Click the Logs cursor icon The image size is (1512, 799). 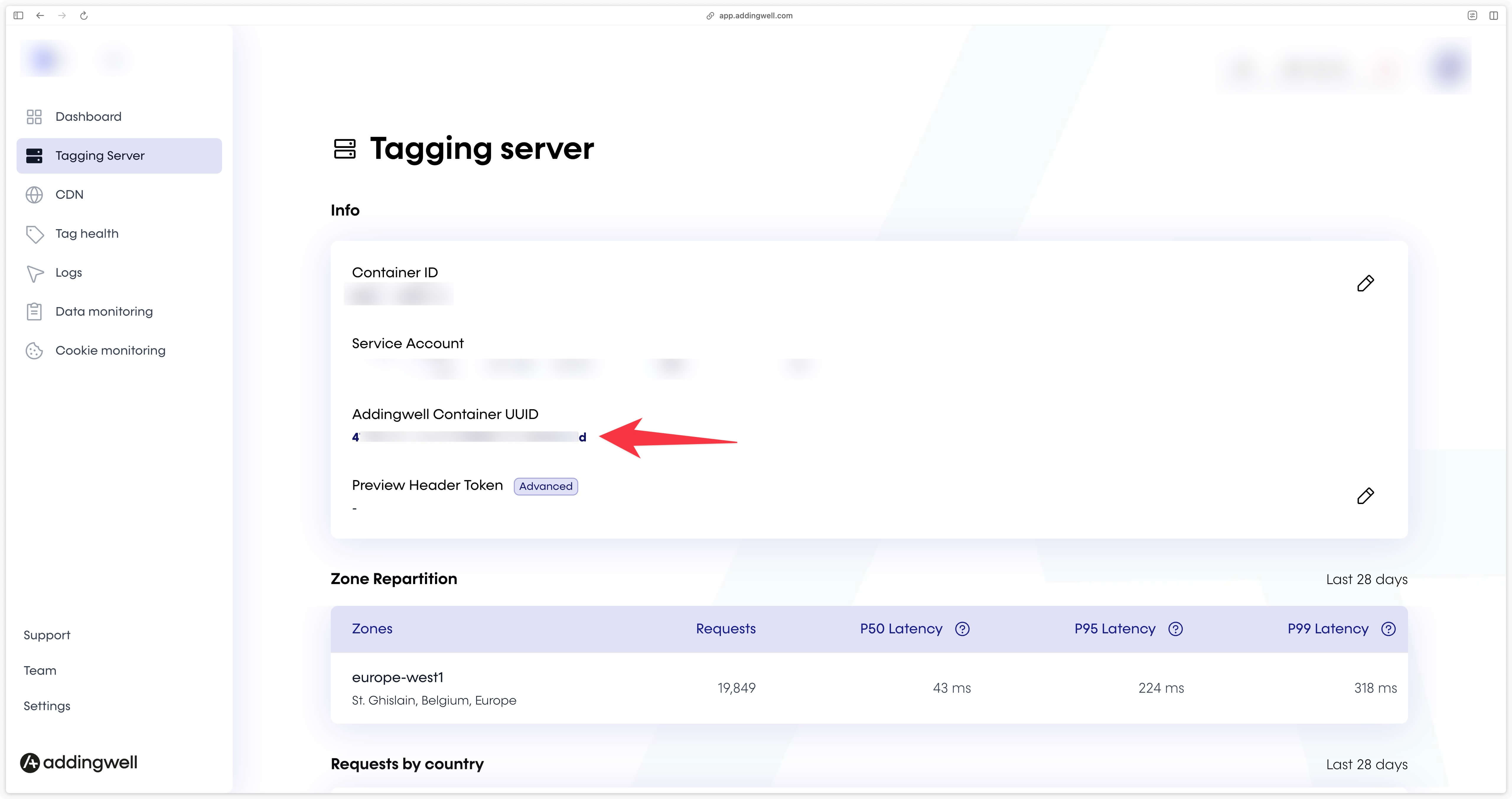tap(35, 274)
